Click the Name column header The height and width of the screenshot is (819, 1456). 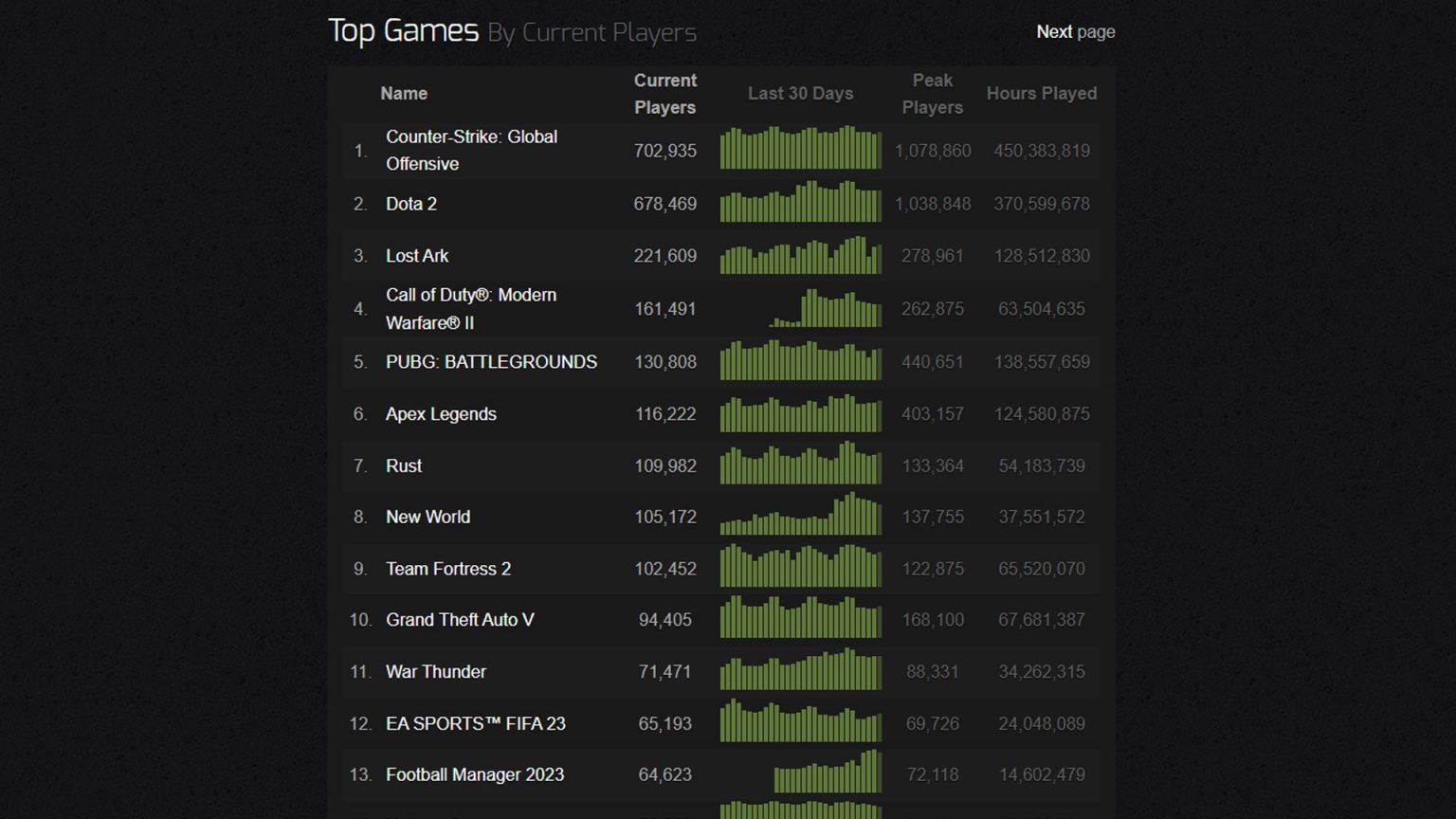click(404, 94)
